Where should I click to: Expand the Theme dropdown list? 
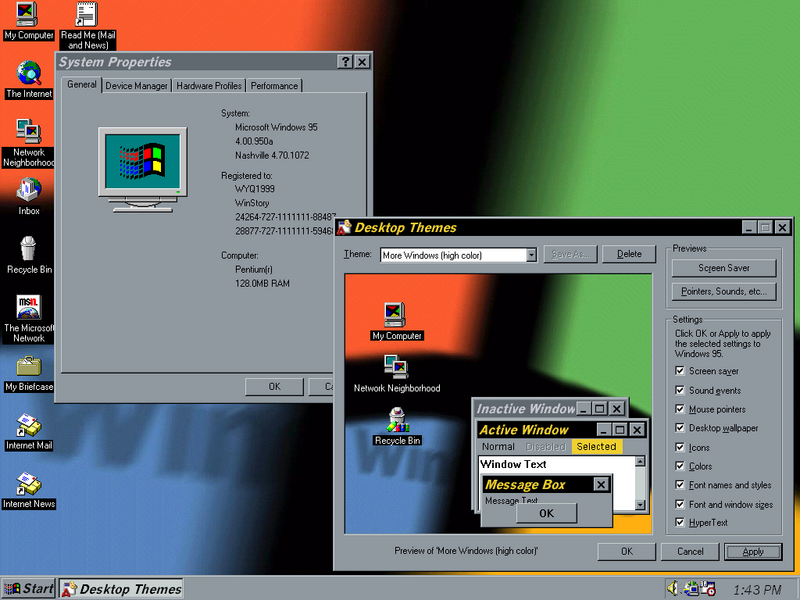click(x=531, y=255)
